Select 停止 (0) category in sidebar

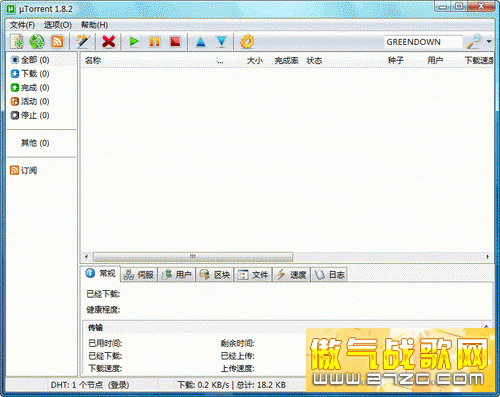pos(30,115)
